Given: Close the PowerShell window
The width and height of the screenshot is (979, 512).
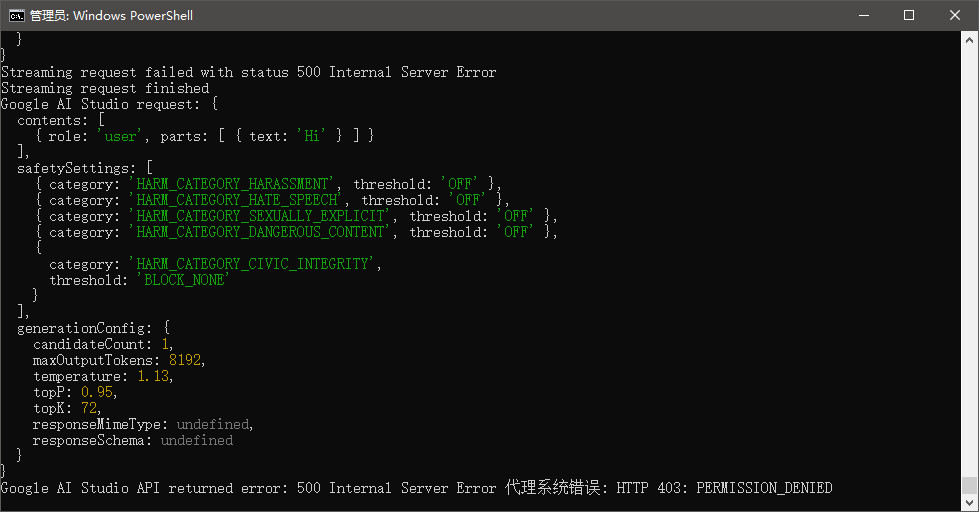Looking at the screenshot, I should pyautogui.click(x=955, y=15).
